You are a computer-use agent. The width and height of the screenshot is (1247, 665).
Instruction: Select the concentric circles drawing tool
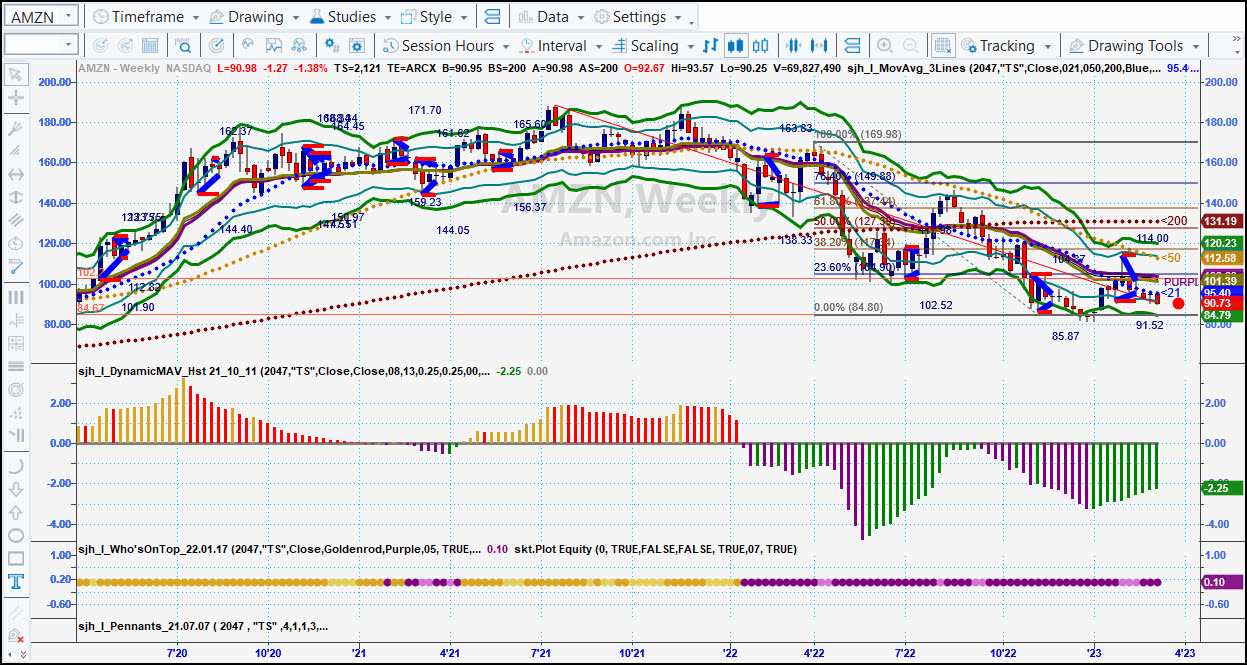point(16,389)
